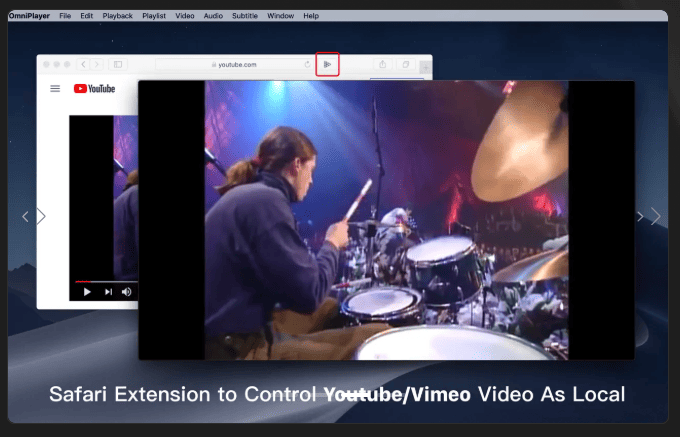Mute the YouTube player volume
Viewport: 680px width, 437px height.
(127, 292)
